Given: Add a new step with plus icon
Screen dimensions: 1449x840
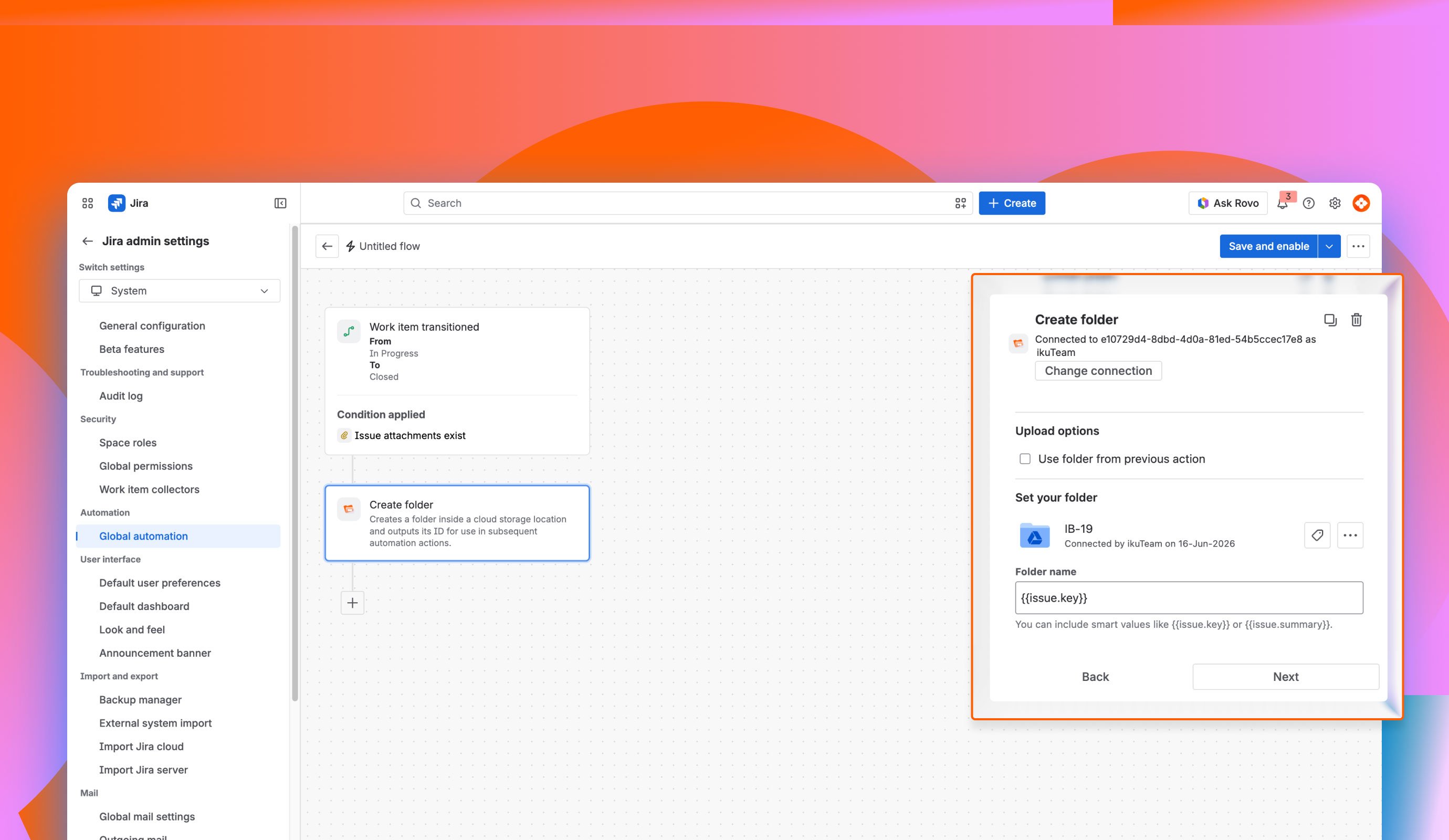Looking at the screenshot, I should (352, 603).
